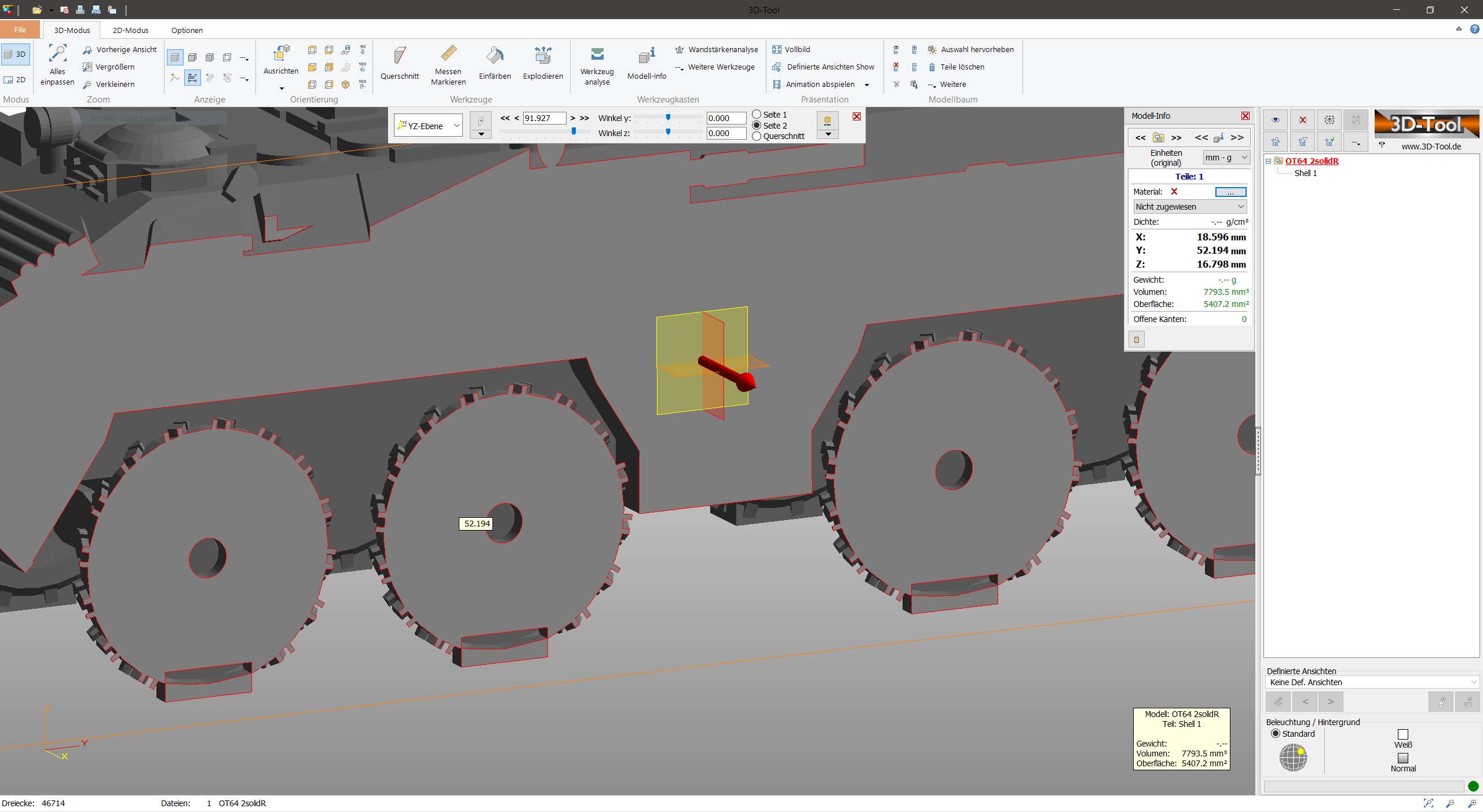Click the Material '...' button
This screenshot has height=812, width=1483.
point(1230,192)
